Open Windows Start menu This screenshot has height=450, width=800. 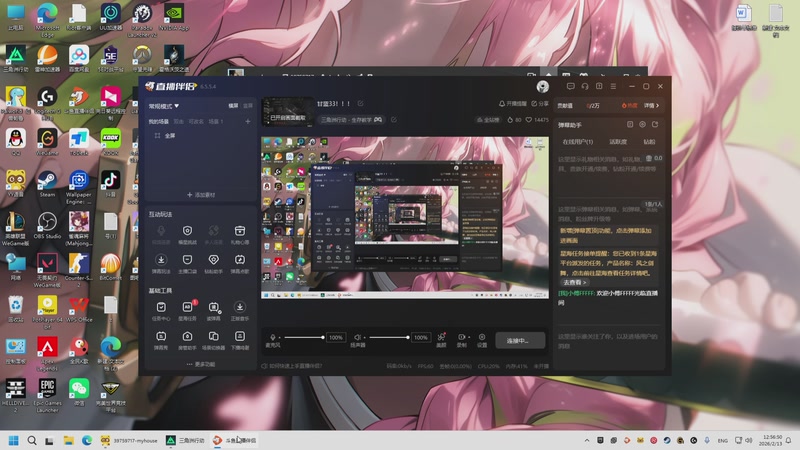pyautogui.click(x=14, y=440)
